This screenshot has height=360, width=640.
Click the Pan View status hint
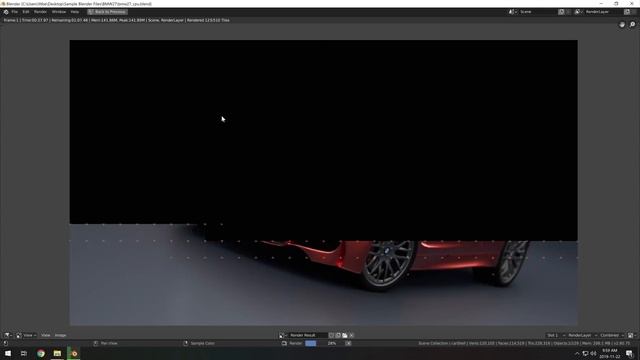(x=105, y=343)
